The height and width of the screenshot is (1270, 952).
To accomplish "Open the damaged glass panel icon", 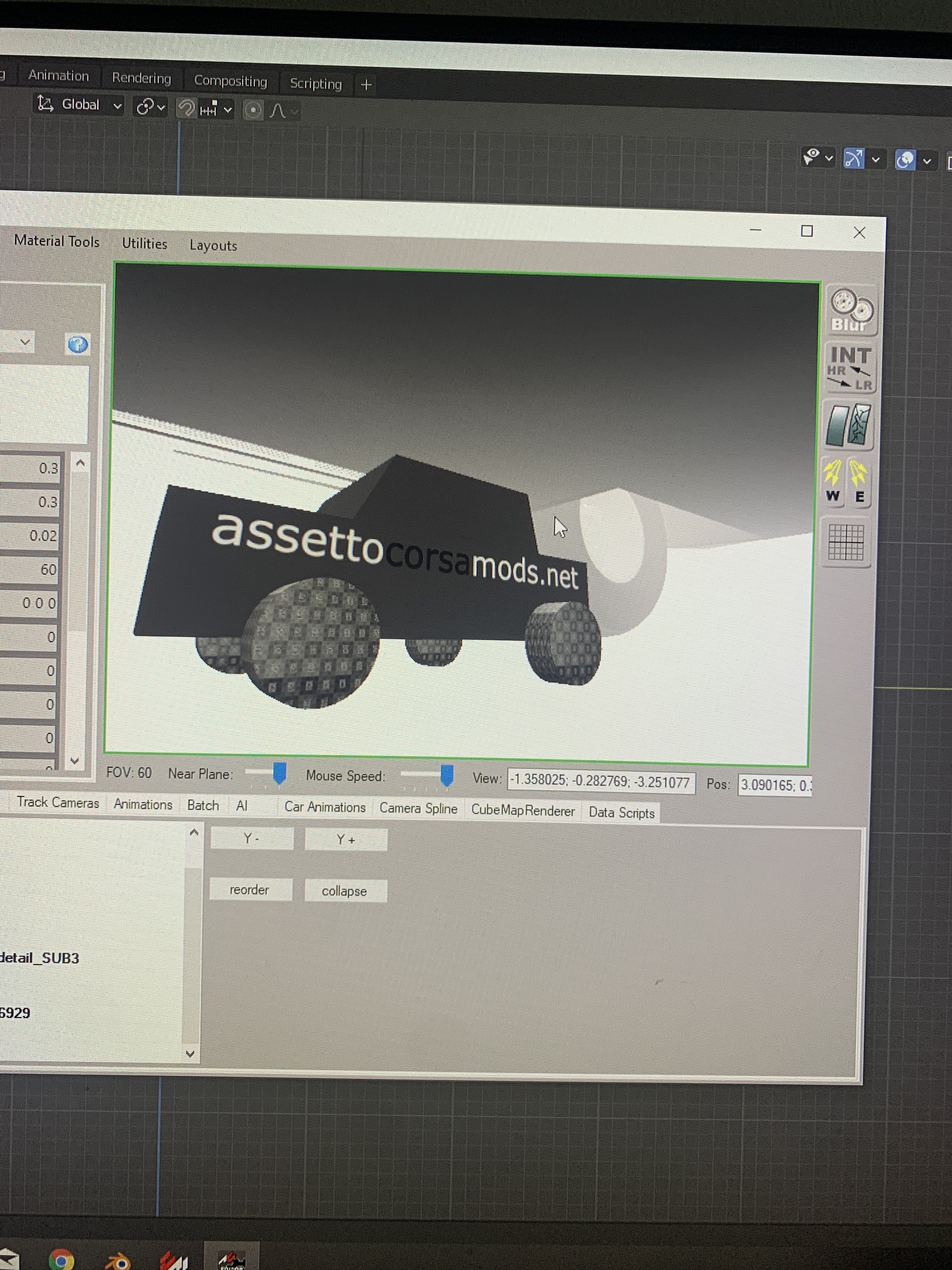I will pos(849,425).
